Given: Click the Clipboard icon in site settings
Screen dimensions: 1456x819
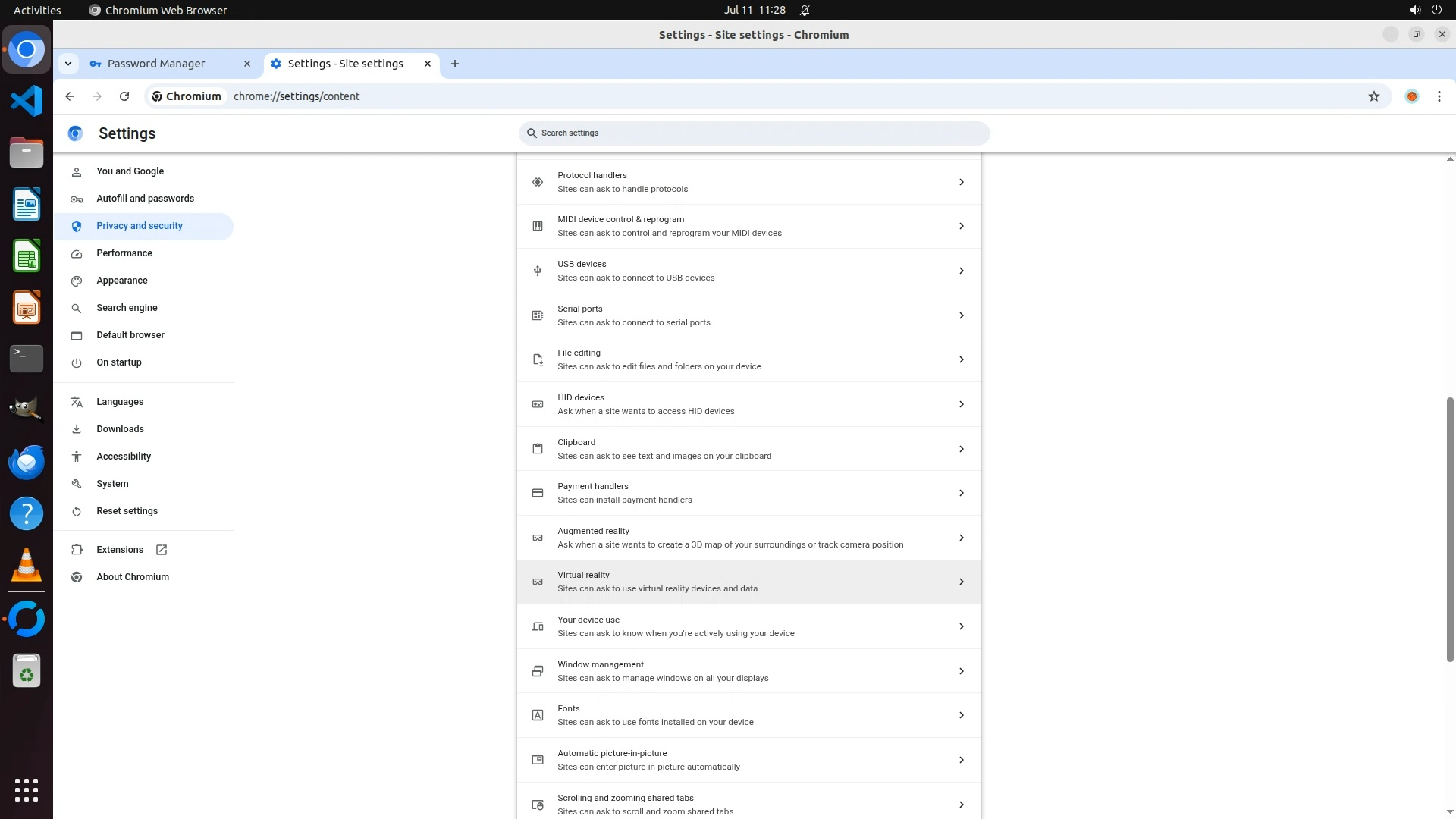Looking at the screenshot, I should coord(538,449).
